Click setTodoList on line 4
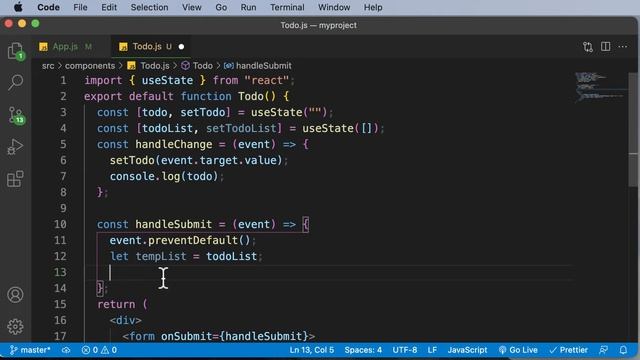Image resolution: width=640 pixels, height=360 pixels. (x=241, y=129)
